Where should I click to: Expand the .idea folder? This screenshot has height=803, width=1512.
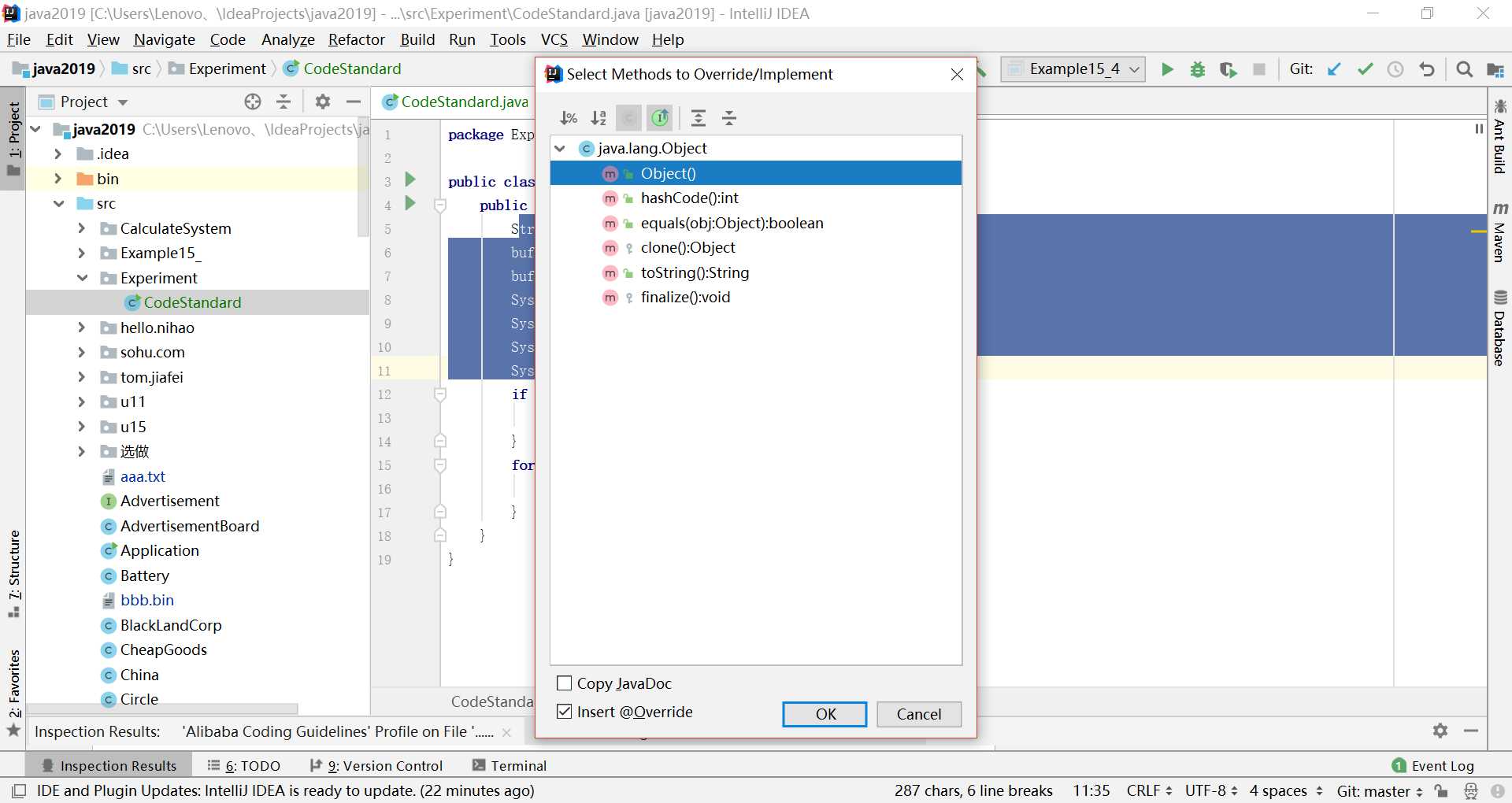57,154
